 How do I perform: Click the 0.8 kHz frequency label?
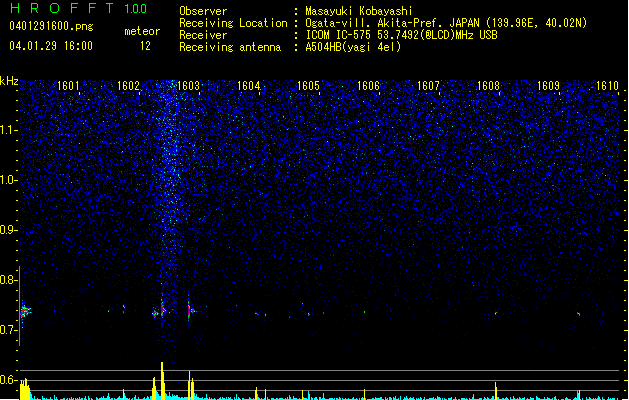pyautogui.click(x=8, y=280)
